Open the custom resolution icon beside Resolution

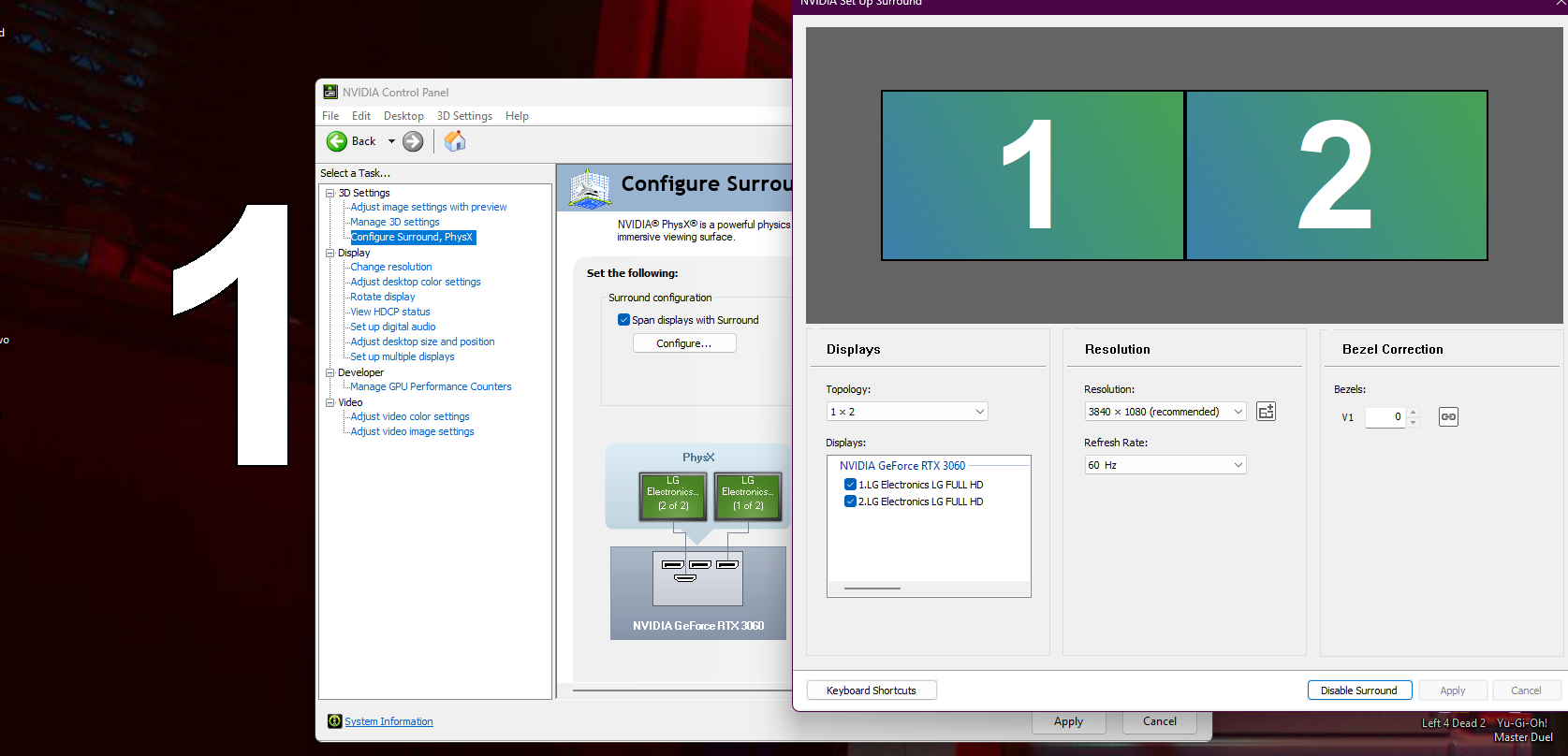click(1266, 412)
